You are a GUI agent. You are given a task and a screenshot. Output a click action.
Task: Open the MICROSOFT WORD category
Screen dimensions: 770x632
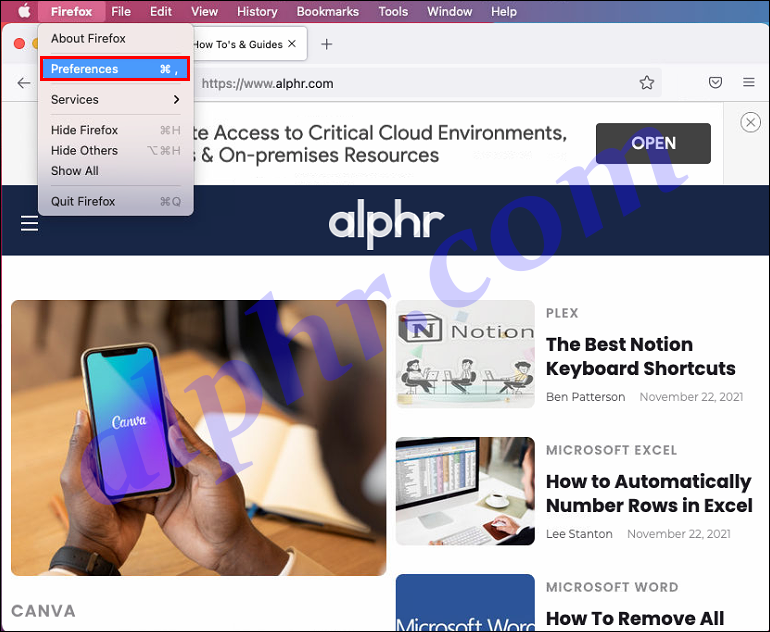612,587
